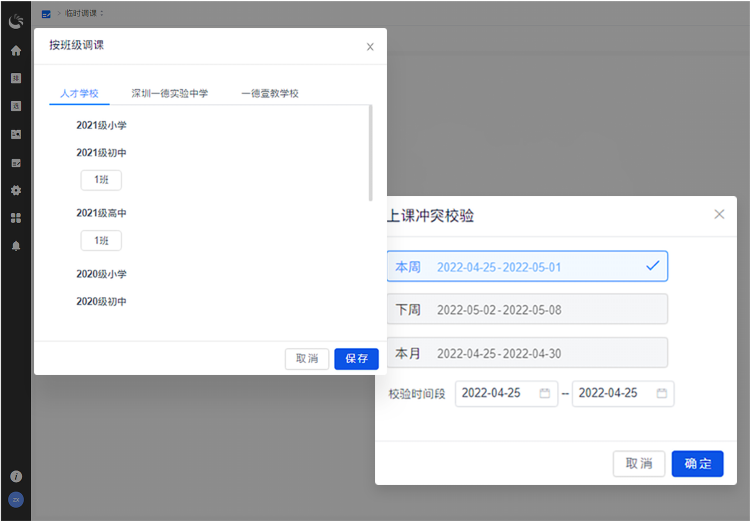Image resolution: width=751 pixels, height=521 pixels.
Task: Open the four-square apps grid icon
Action: click(16, 218)
